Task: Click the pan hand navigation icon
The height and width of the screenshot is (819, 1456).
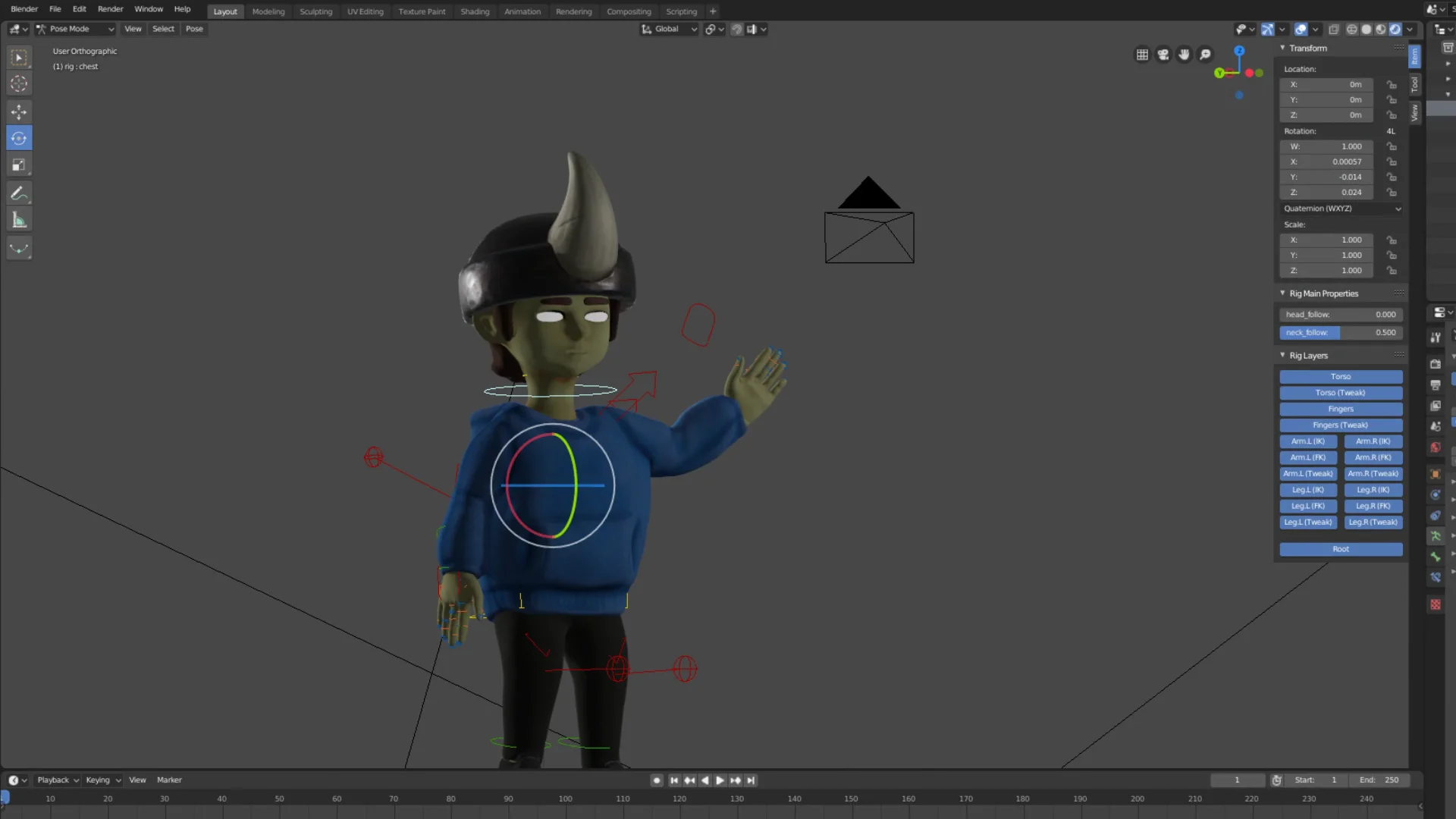Action: pyautogui.click(x=1184, y=55)
